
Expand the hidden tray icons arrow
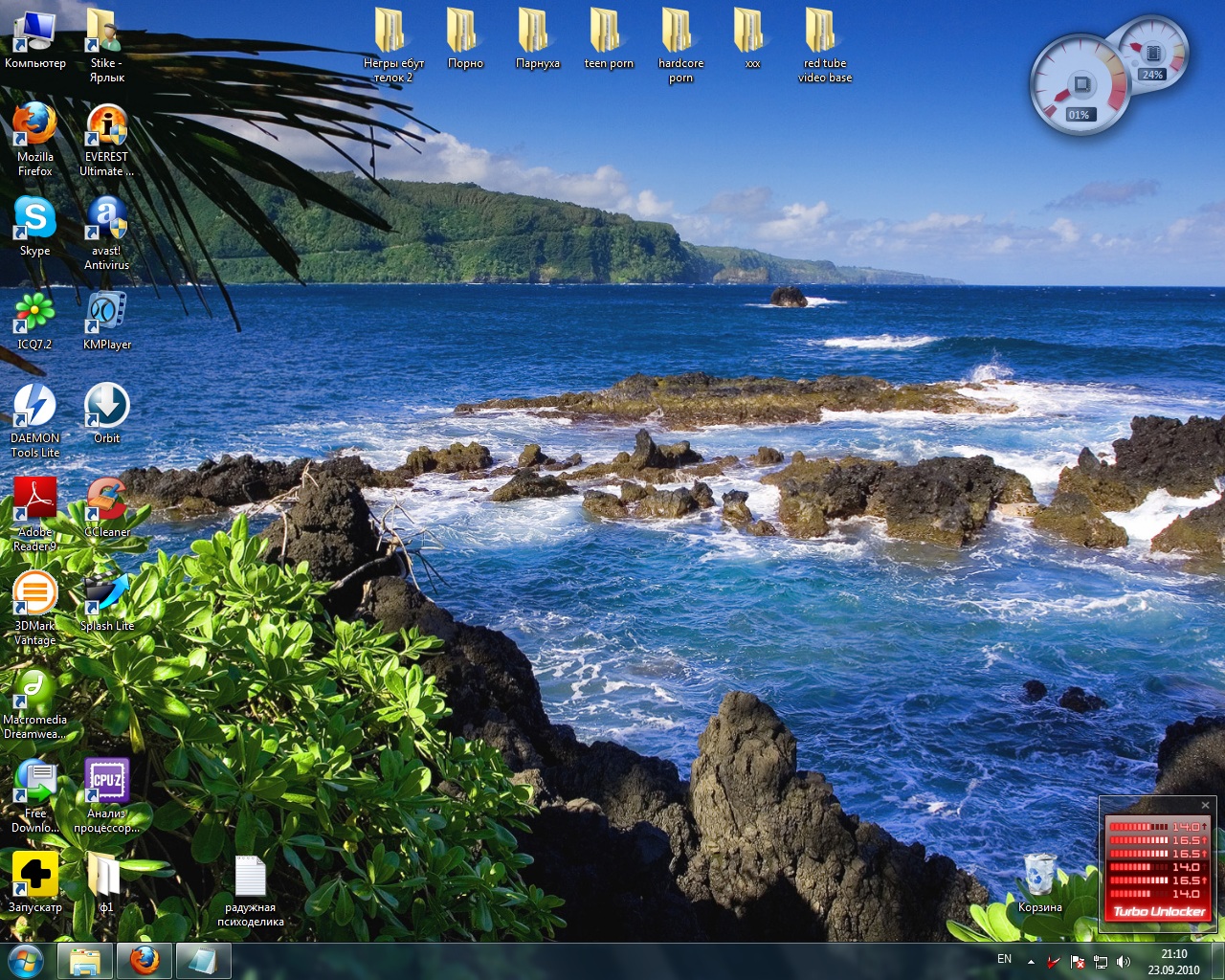pyautogui.click(x=1031, y=961)
